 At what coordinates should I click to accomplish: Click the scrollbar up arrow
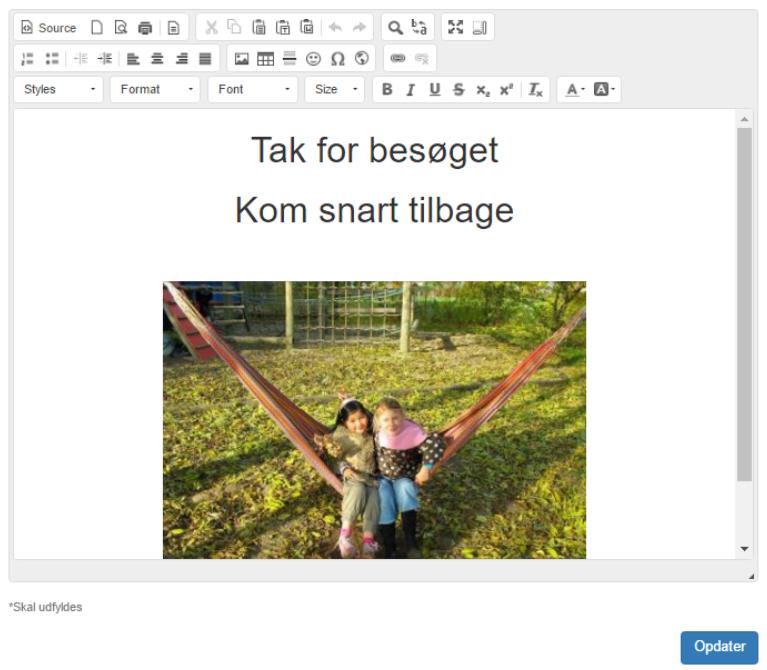(x=744, y=119)
